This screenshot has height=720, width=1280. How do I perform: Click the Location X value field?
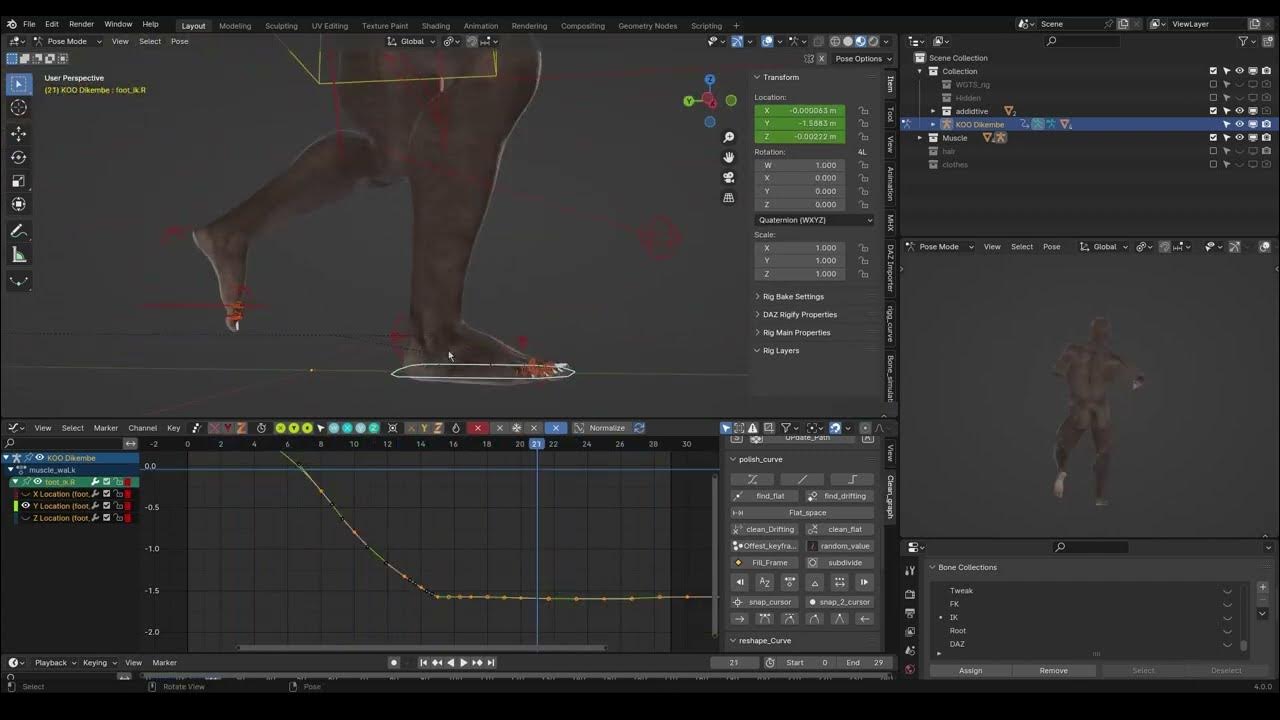coord(800,111)
